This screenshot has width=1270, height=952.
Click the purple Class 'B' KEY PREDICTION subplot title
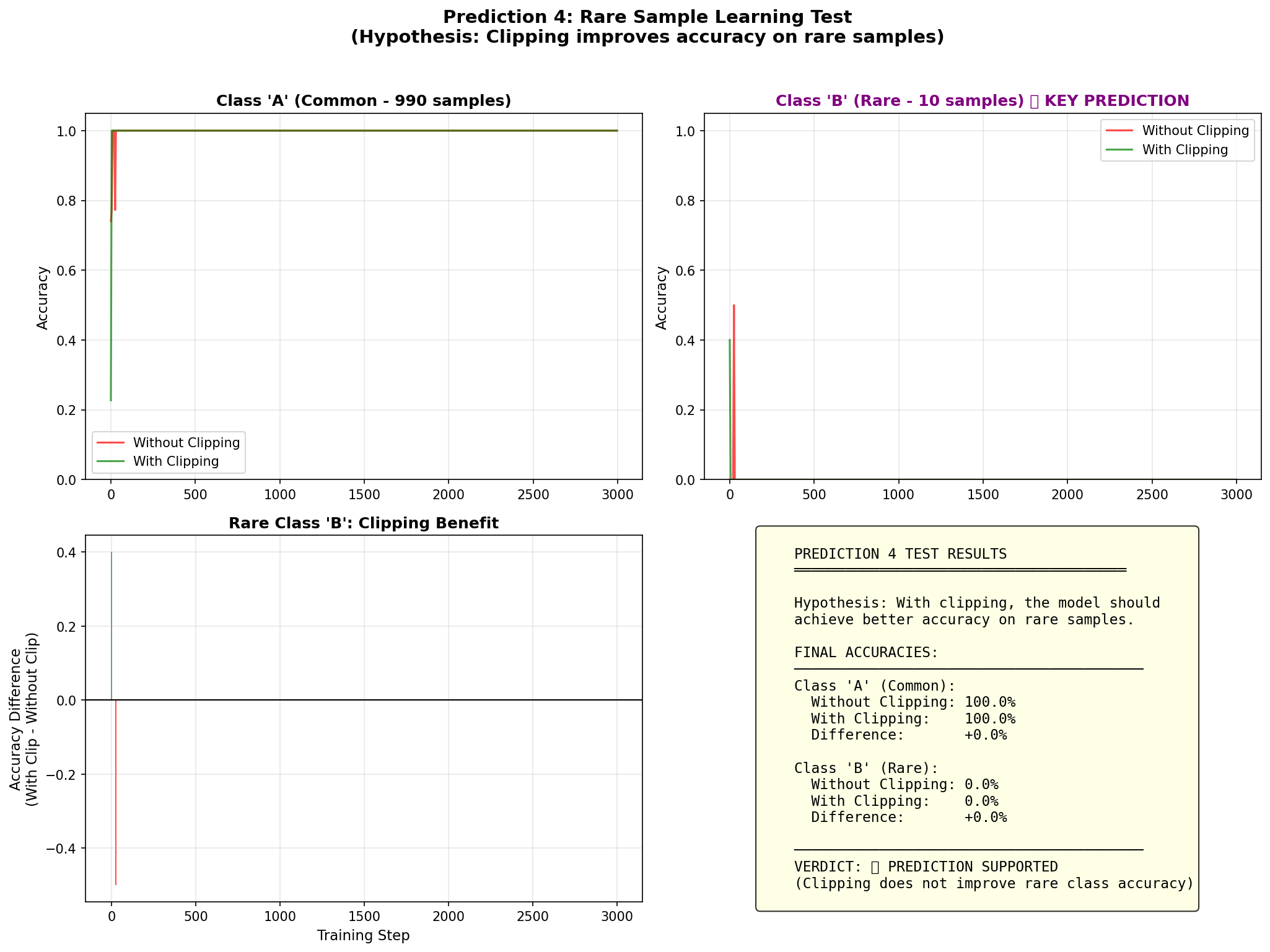click(x=982, y=101)
